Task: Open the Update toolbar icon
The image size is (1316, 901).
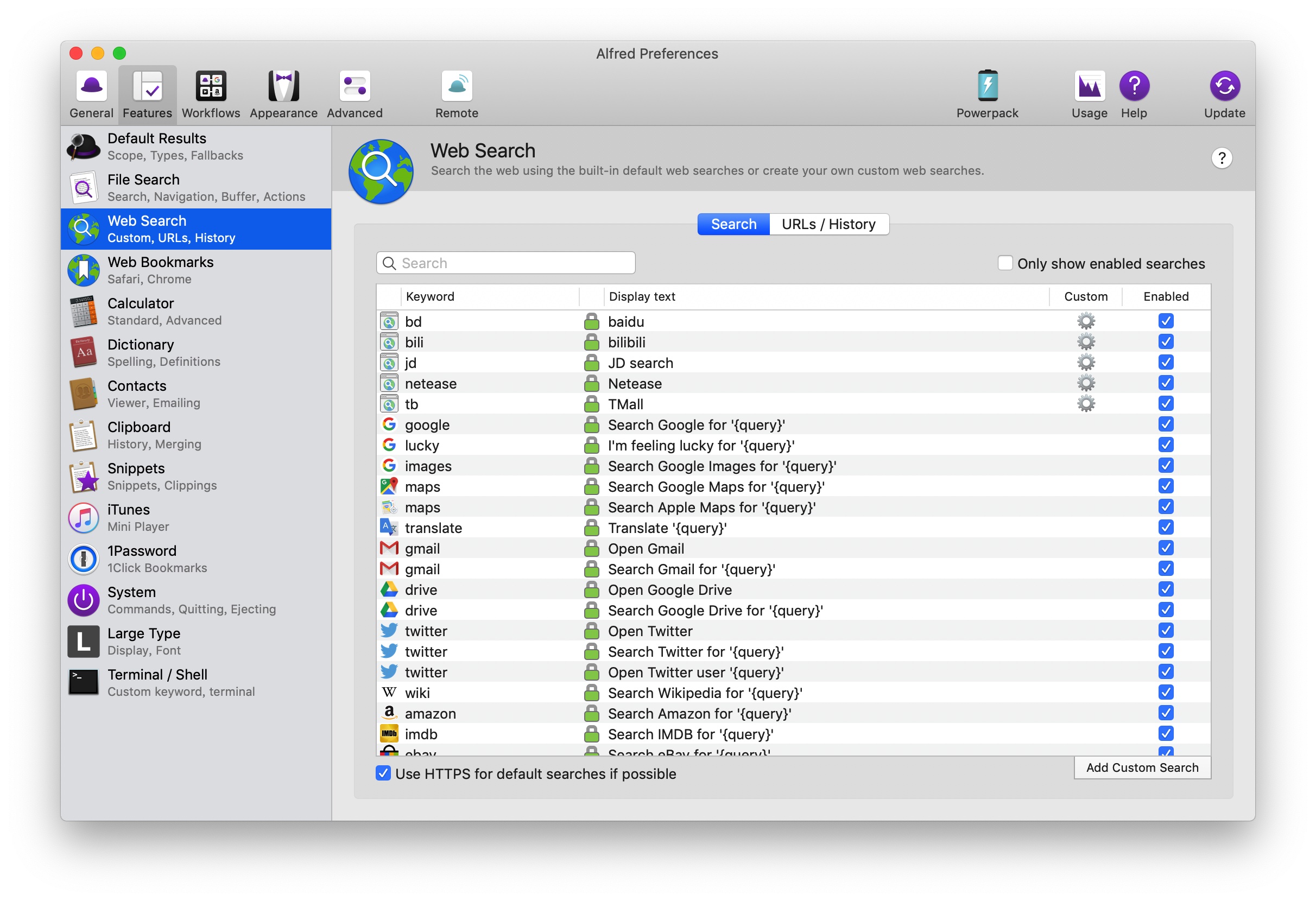Action: (x=1224, y=94)
